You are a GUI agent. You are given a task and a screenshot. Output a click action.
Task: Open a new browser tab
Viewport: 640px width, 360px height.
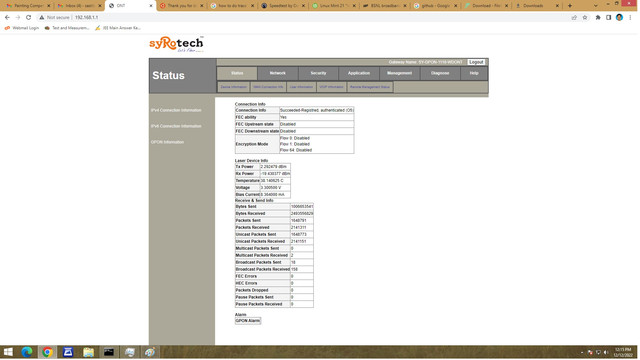click(x=570, y=6)
